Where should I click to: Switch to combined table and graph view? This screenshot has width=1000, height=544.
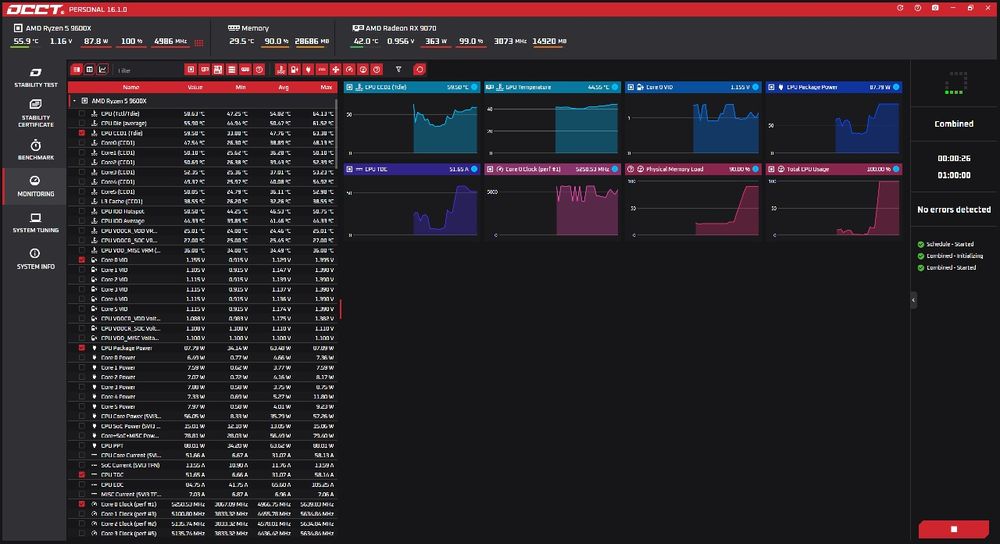[x=77, y=70]
